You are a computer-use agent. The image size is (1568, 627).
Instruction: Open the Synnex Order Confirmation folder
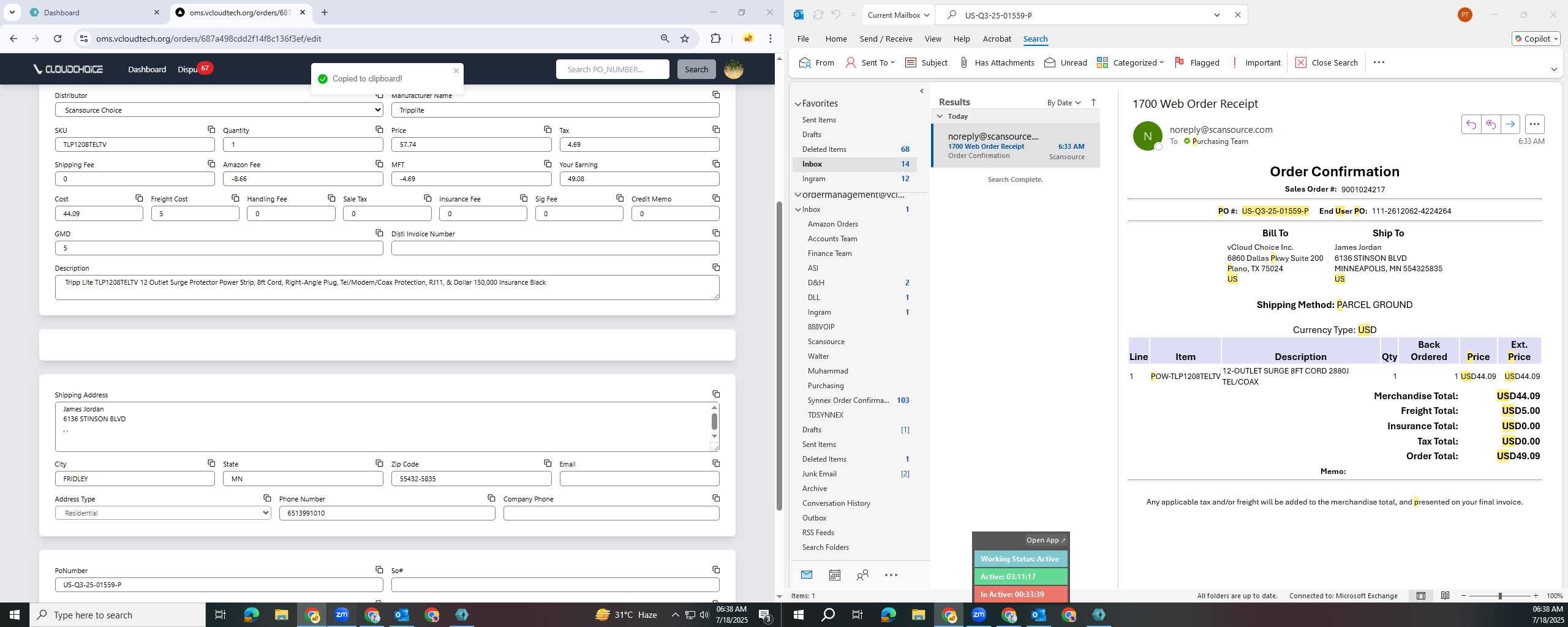pyautogui.click(x=848, y=400)
